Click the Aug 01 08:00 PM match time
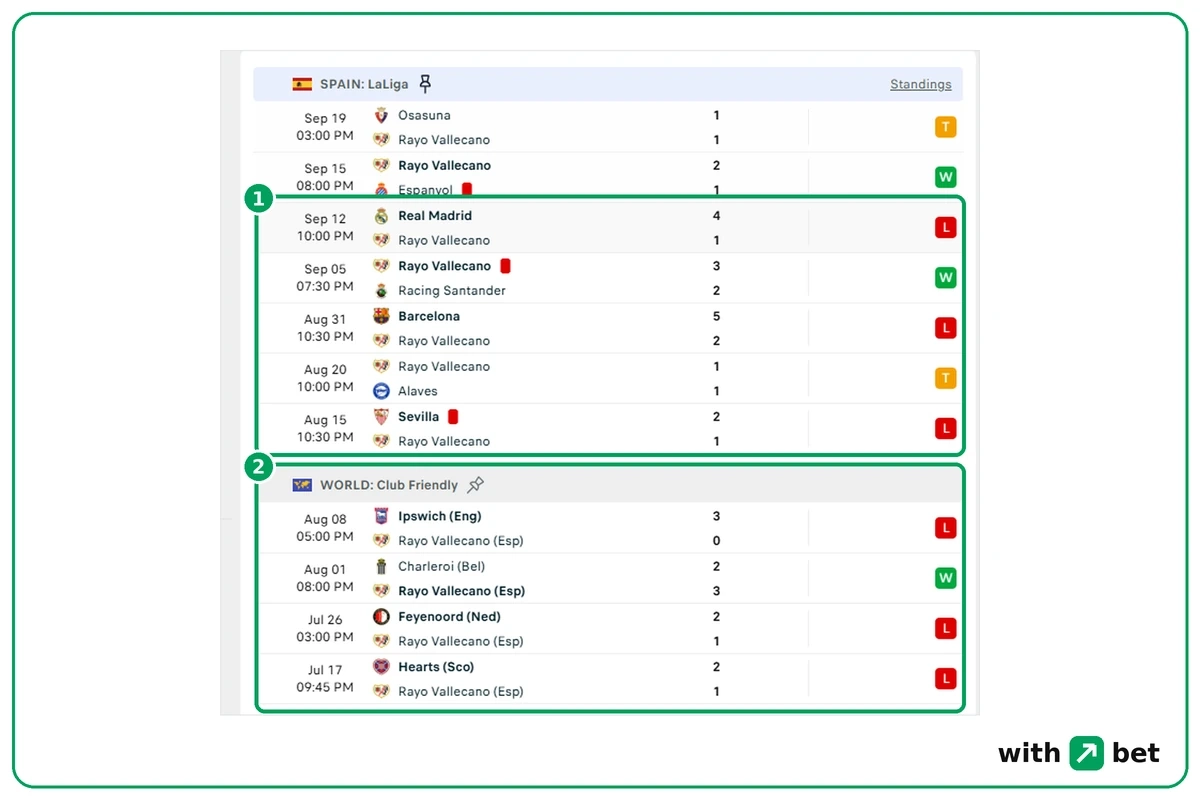 (325, 578)
